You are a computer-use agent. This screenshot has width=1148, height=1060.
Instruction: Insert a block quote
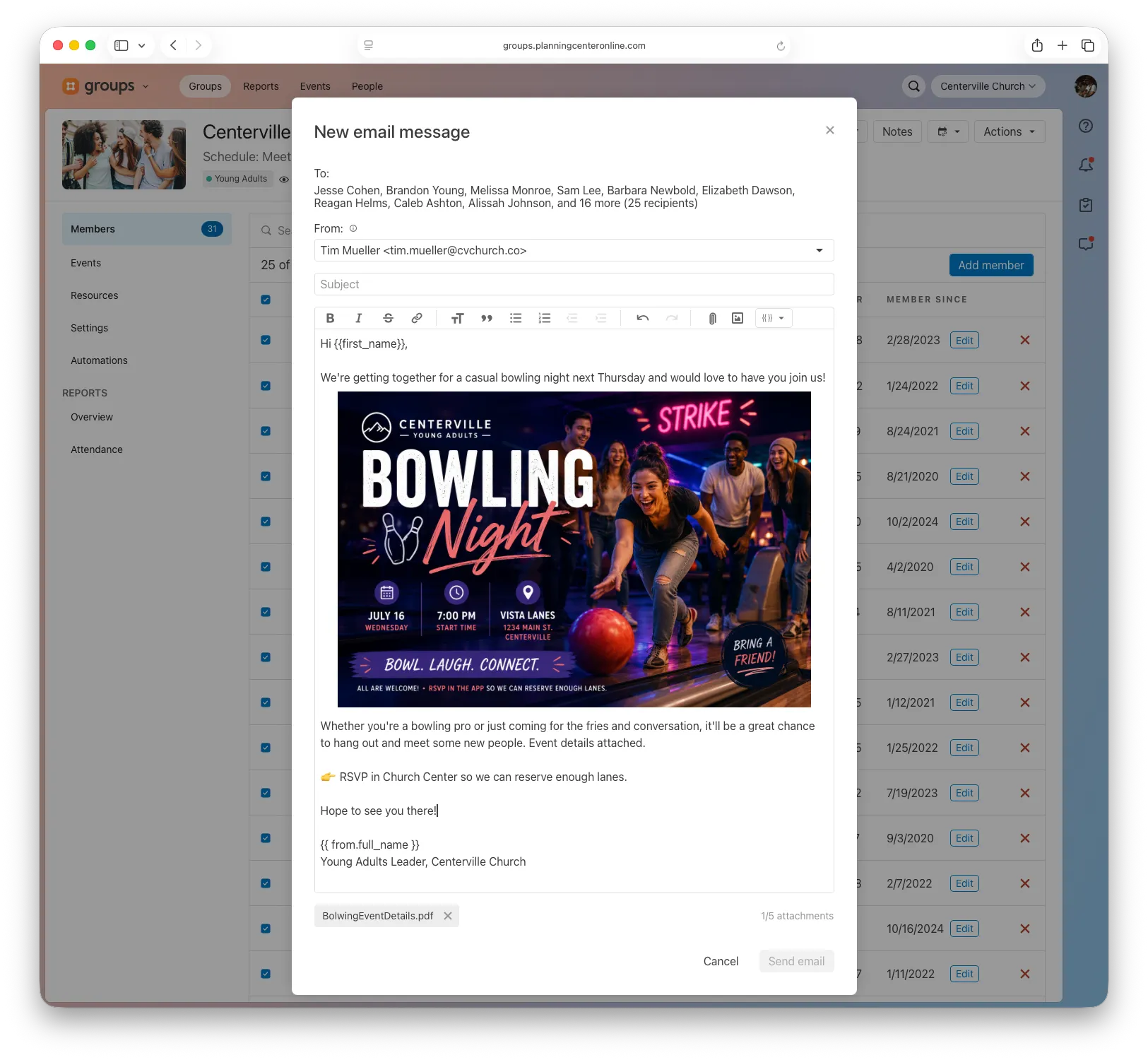487,318
